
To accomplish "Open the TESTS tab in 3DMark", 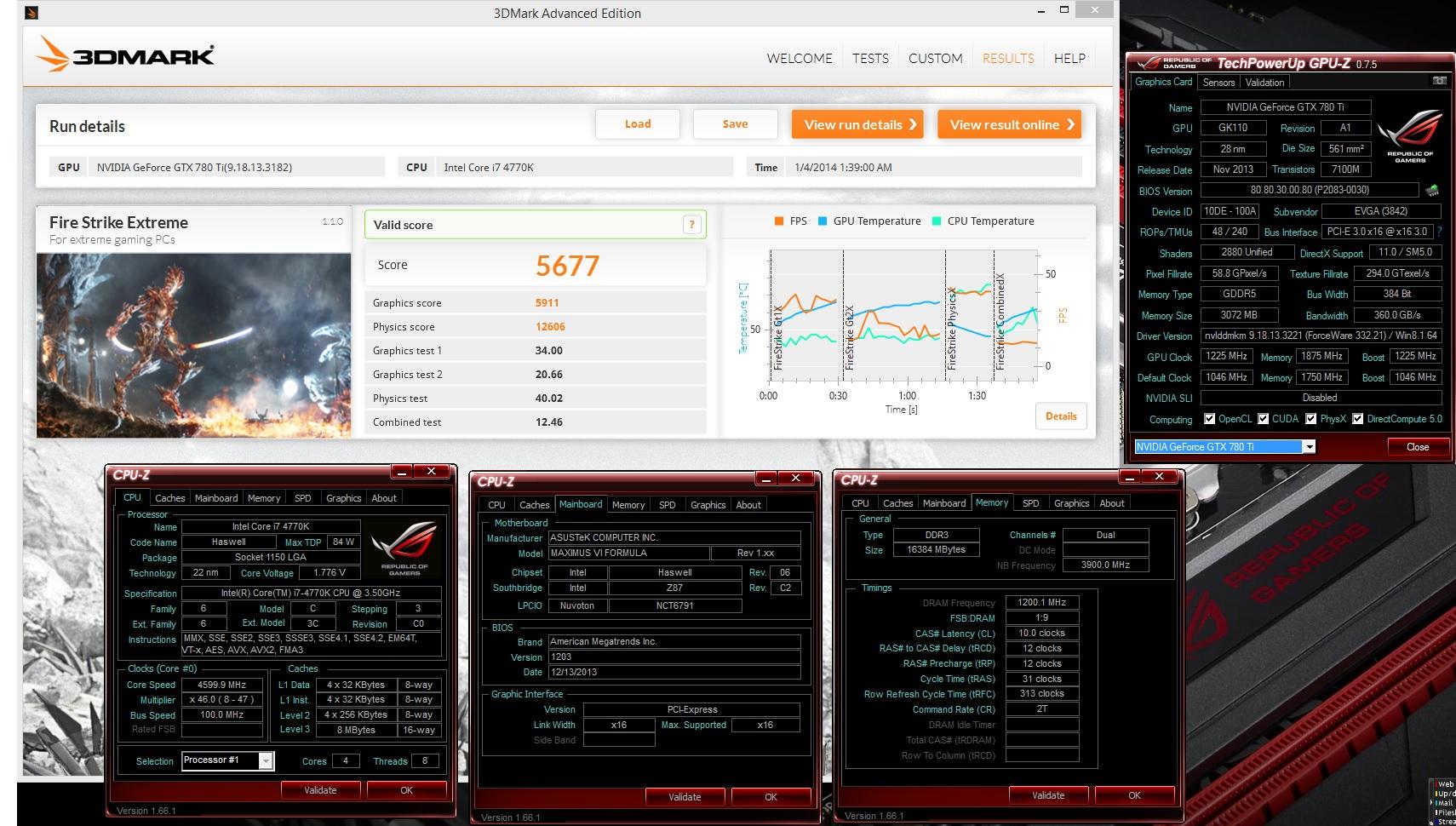I will click(870, 58).
